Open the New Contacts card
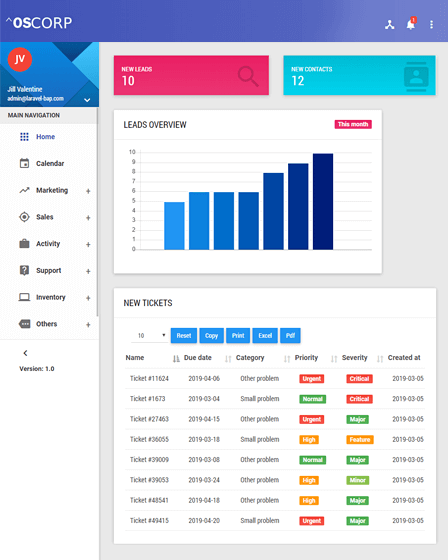Image resolution: width=448 pixels, height=560 pixels. coord(359,75)
